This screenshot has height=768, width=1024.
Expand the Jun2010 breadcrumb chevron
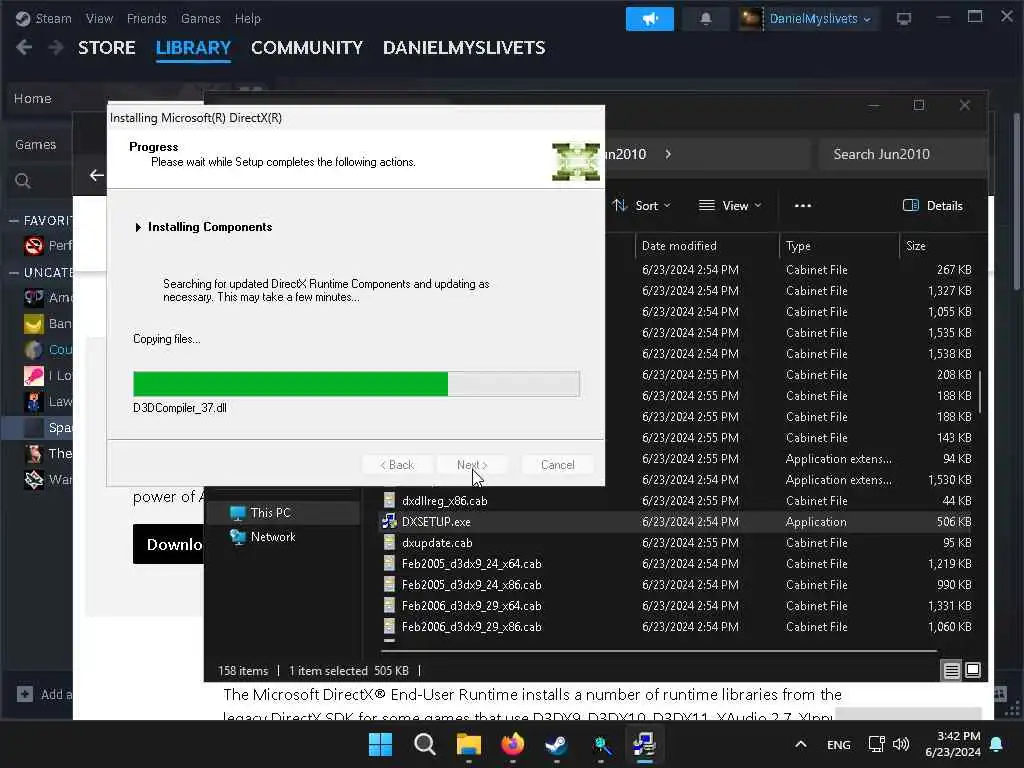pos(668,154)
